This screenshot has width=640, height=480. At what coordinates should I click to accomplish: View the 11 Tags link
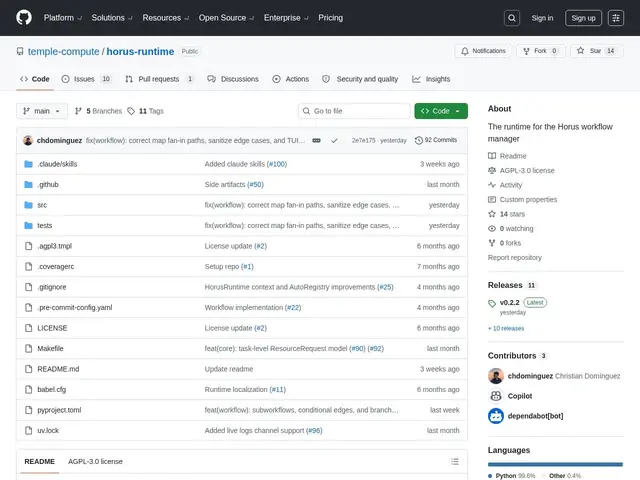pos(145,111)
